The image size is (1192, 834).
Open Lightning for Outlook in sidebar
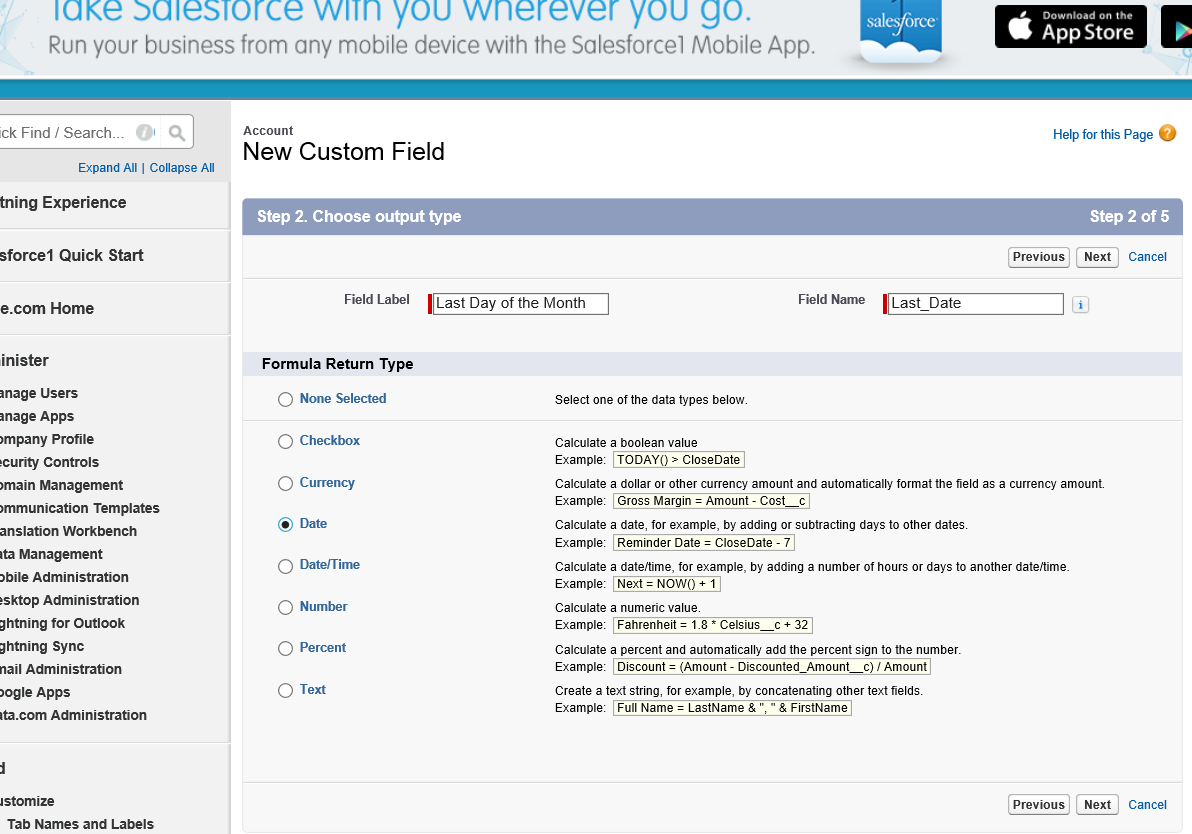(x=62, y=623)
